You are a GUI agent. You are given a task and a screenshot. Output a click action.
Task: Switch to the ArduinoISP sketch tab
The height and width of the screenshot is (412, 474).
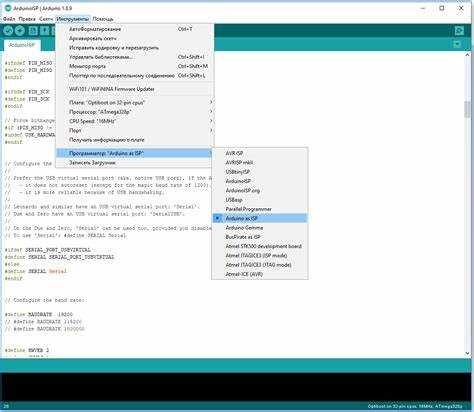click(22, 45)
